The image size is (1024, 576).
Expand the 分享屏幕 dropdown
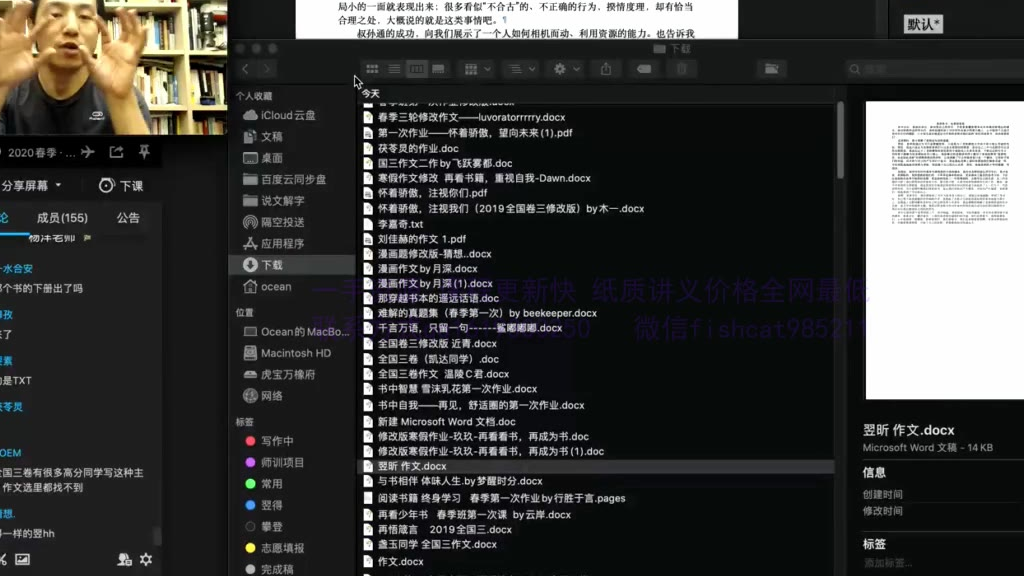click(x=32, y=186)
